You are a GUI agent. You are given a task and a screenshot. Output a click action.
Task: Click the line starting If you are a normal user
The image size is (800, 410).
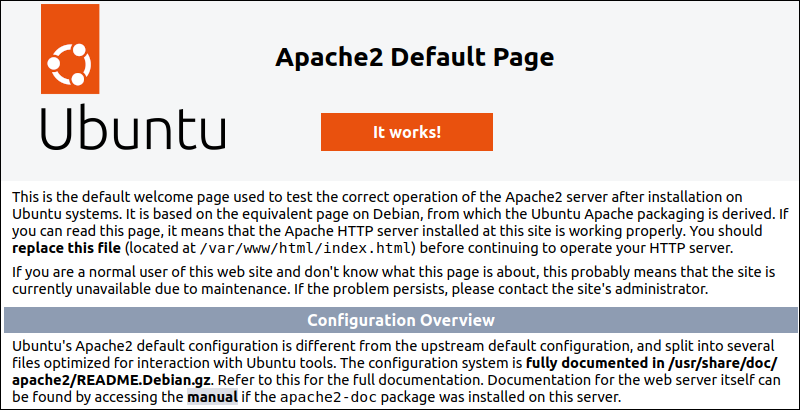[394, 272]
